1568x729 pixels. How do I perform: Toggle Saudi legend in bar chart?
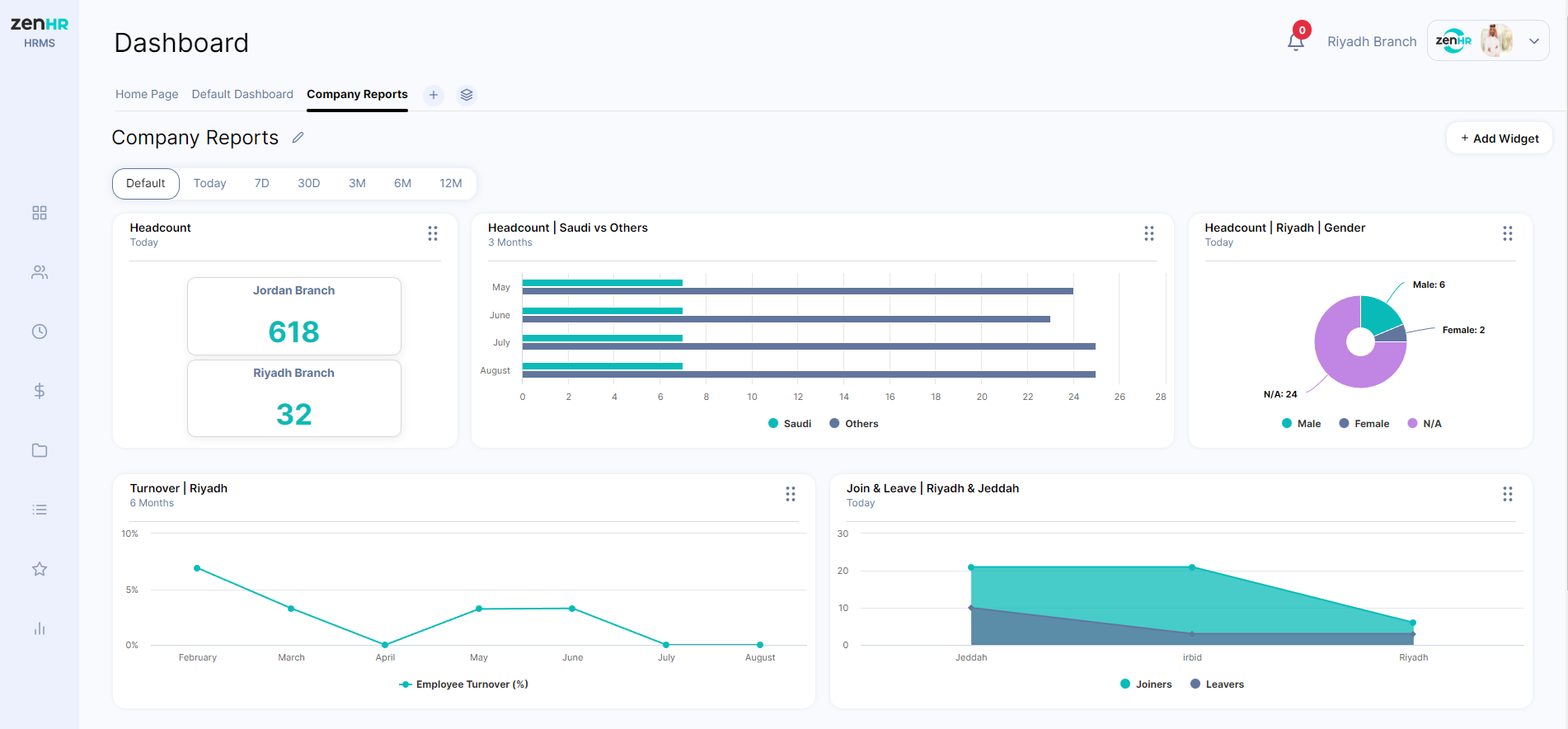pyautogui.click(x=790, y=424)
